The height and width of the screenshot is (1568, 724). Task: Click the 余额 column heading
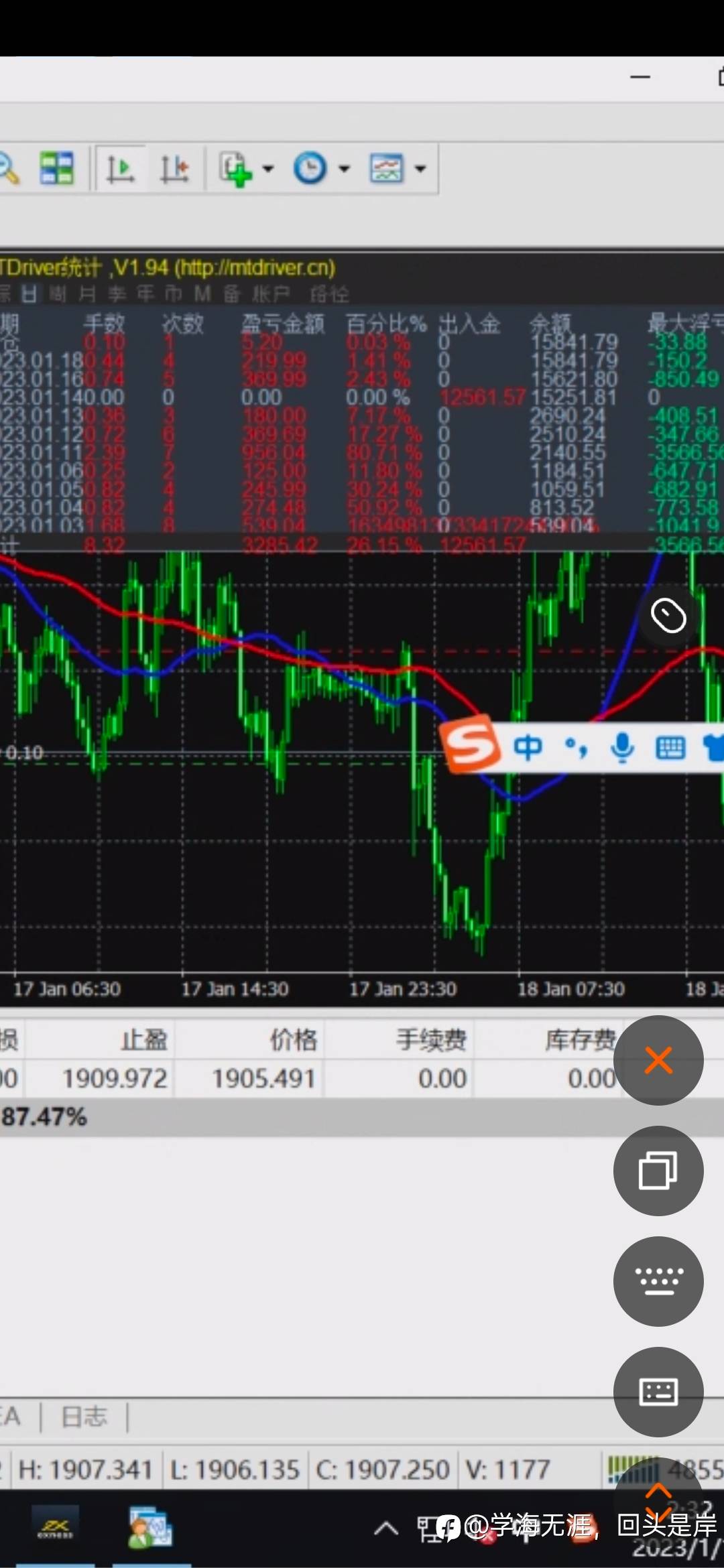click(550, 324)
